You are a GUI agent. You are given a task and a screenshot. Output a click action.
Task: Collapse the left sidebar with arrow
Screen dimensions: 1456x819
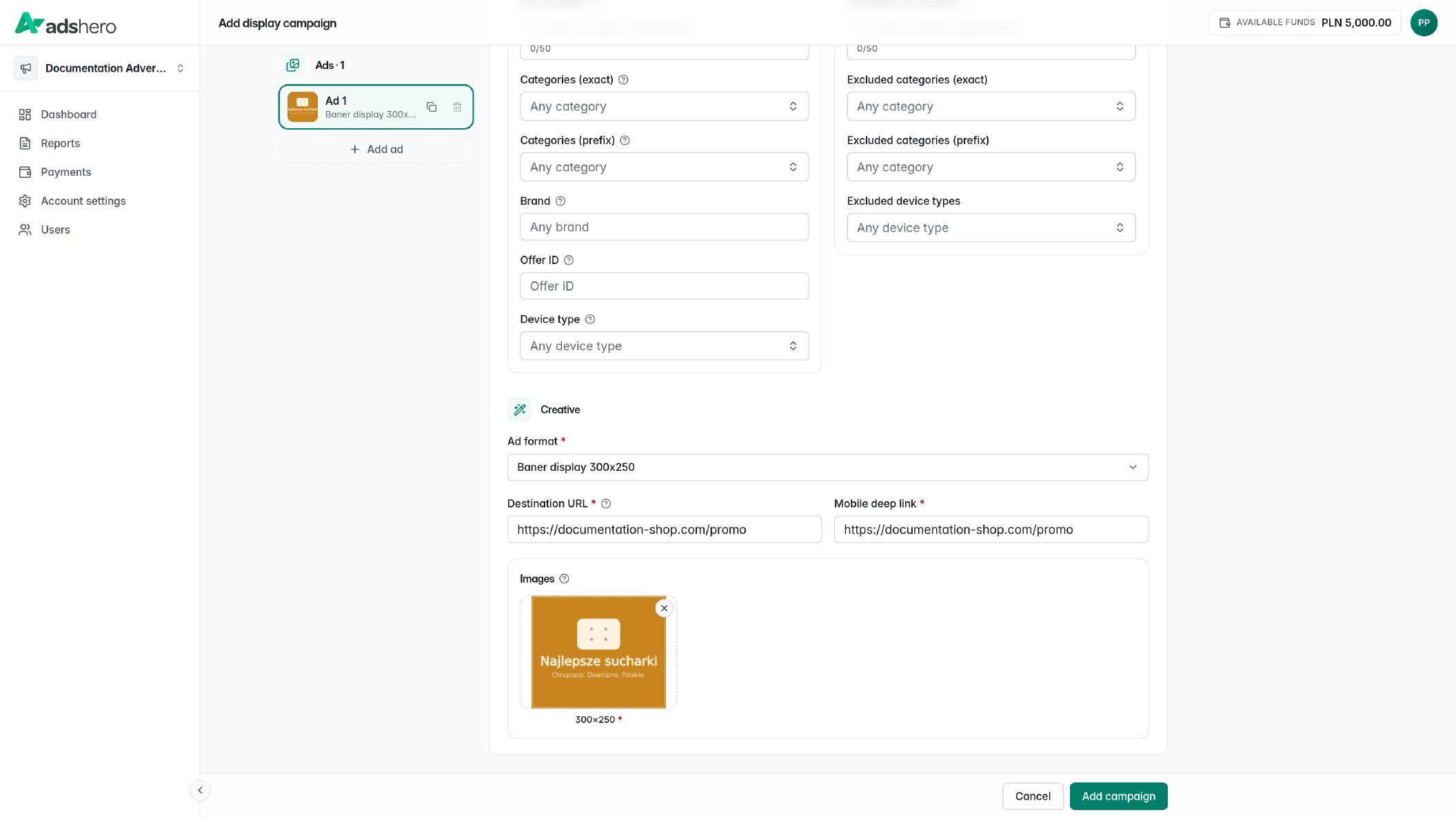(200, 790)
